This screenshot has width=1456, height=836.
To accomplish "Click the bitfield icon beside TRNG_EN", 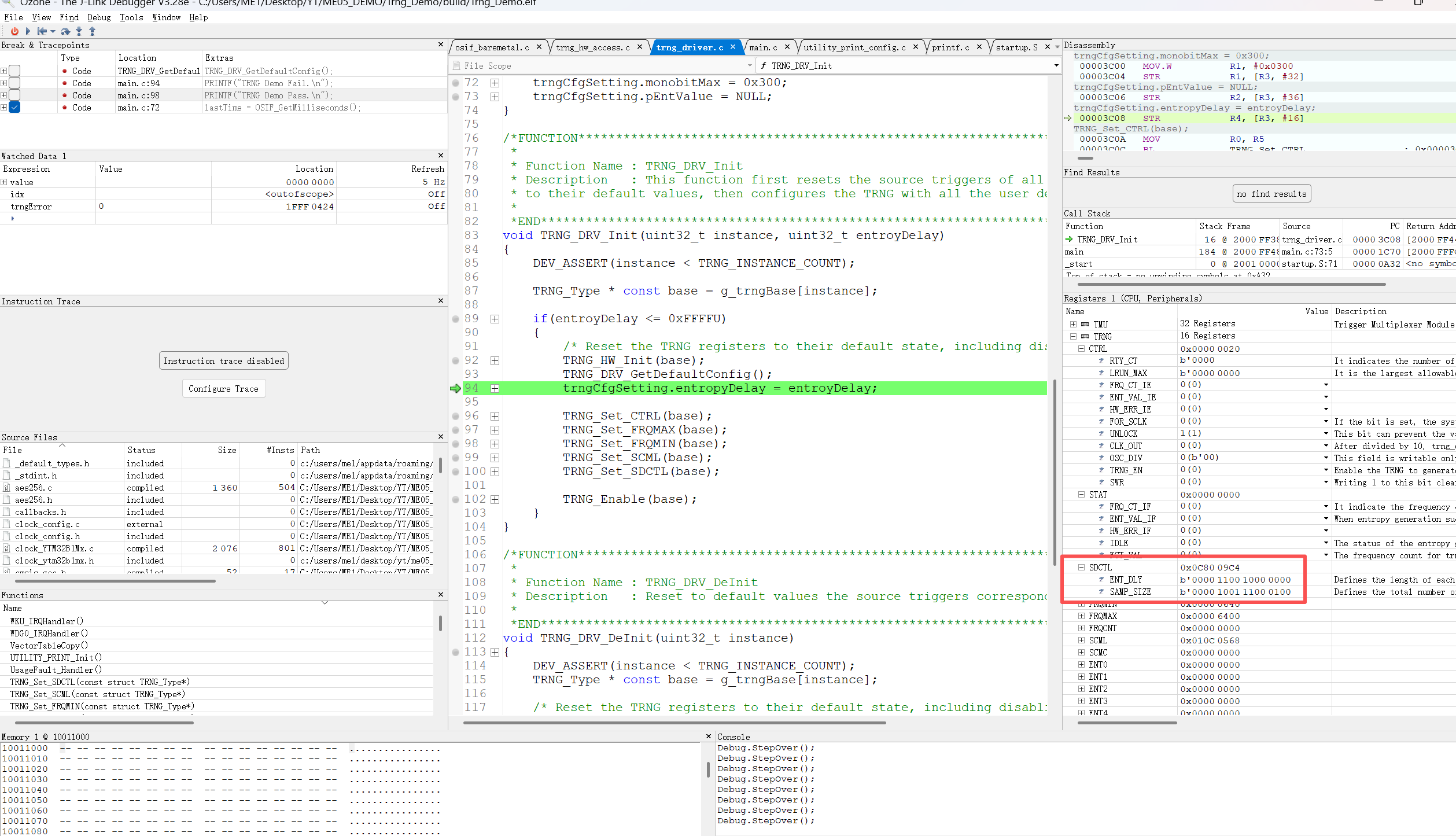I will [1101, 470].
